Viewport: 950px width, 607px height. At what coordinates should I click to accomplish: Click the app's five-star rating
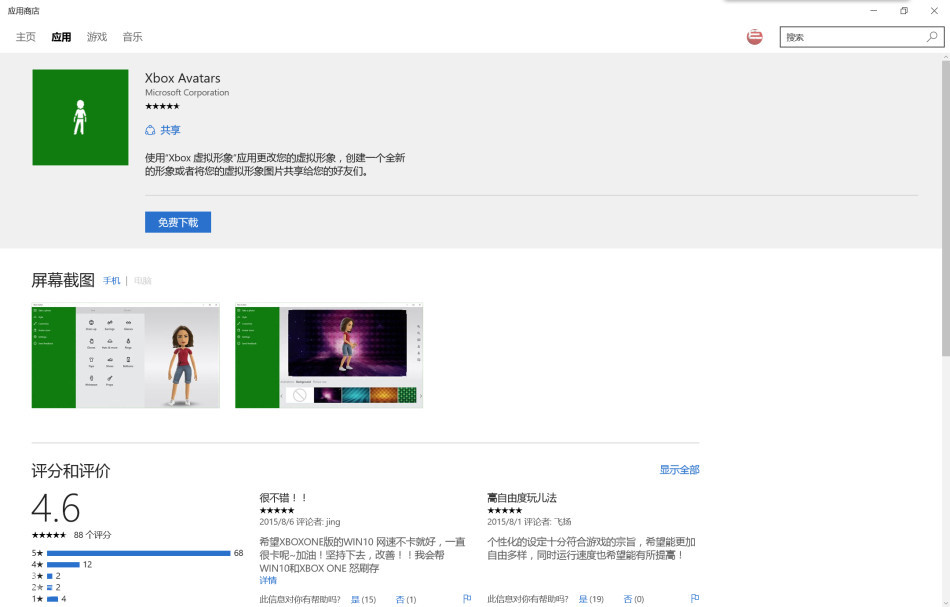point(162,106)
